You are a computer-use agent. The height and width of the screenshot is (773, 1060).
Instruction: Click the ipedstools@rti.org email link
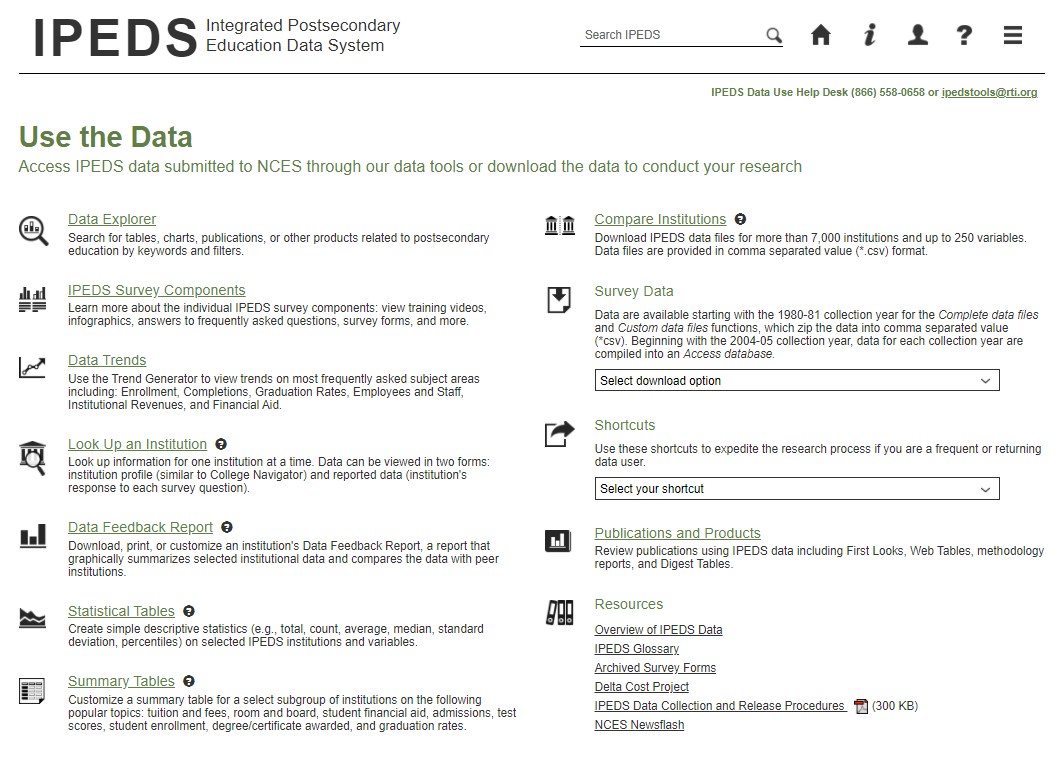(x=989, y=92)
